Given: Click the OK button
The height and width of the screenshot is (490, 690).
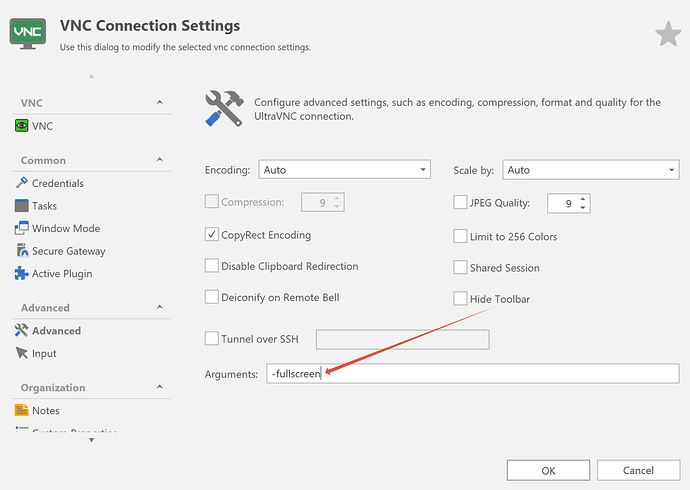Looking at the screenshot, I should pyautogui.click(x=548, y=470).
